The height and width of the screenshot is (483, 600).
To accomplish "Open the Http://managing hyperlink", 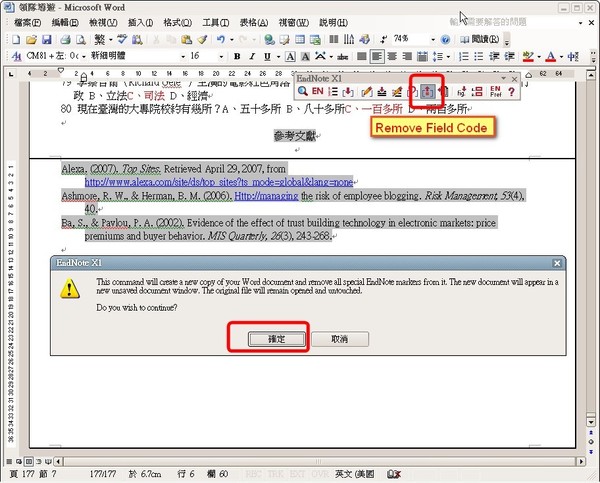I will tap(266, 196).
